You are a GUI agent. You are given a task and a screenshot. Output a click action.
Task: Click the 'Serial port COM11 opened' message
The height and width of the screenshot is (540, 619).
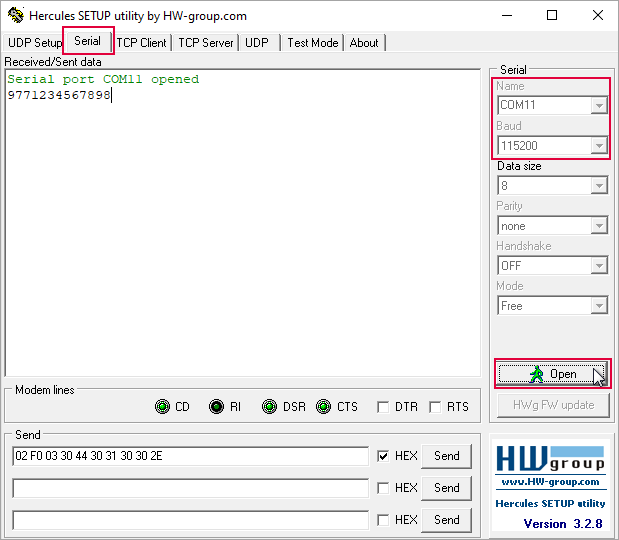103,79
